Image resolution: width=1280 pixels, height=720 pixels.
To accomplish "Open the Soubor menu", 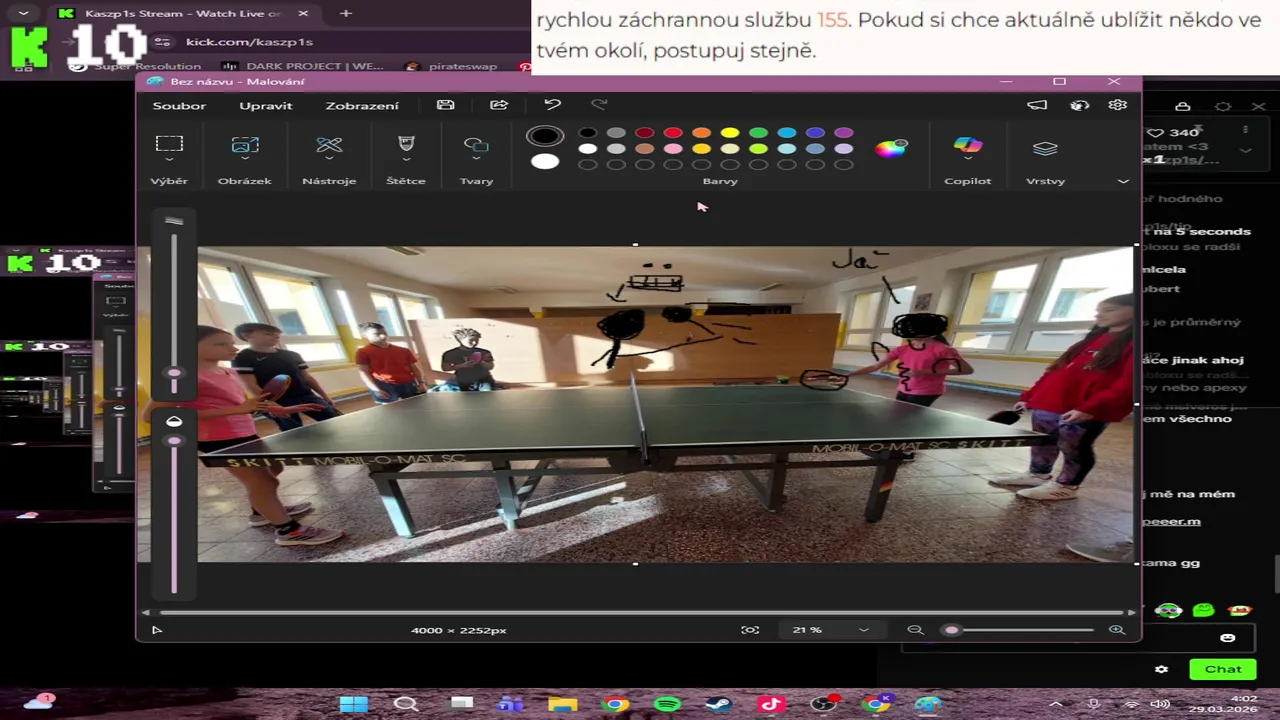I will click(x=179, y=105).
